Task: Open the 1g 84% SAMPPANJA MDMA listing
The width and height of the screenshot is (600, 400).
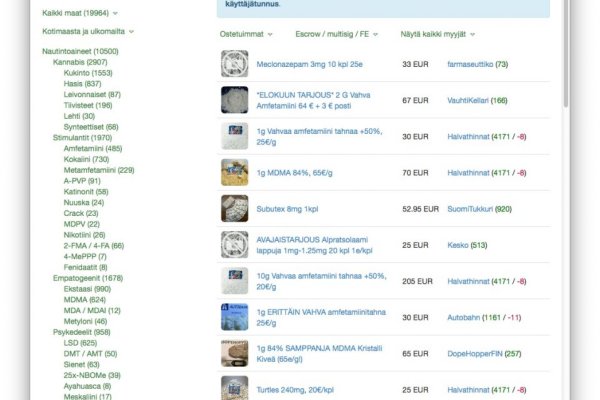Action: pyautogui.click(x=319, y=354)
